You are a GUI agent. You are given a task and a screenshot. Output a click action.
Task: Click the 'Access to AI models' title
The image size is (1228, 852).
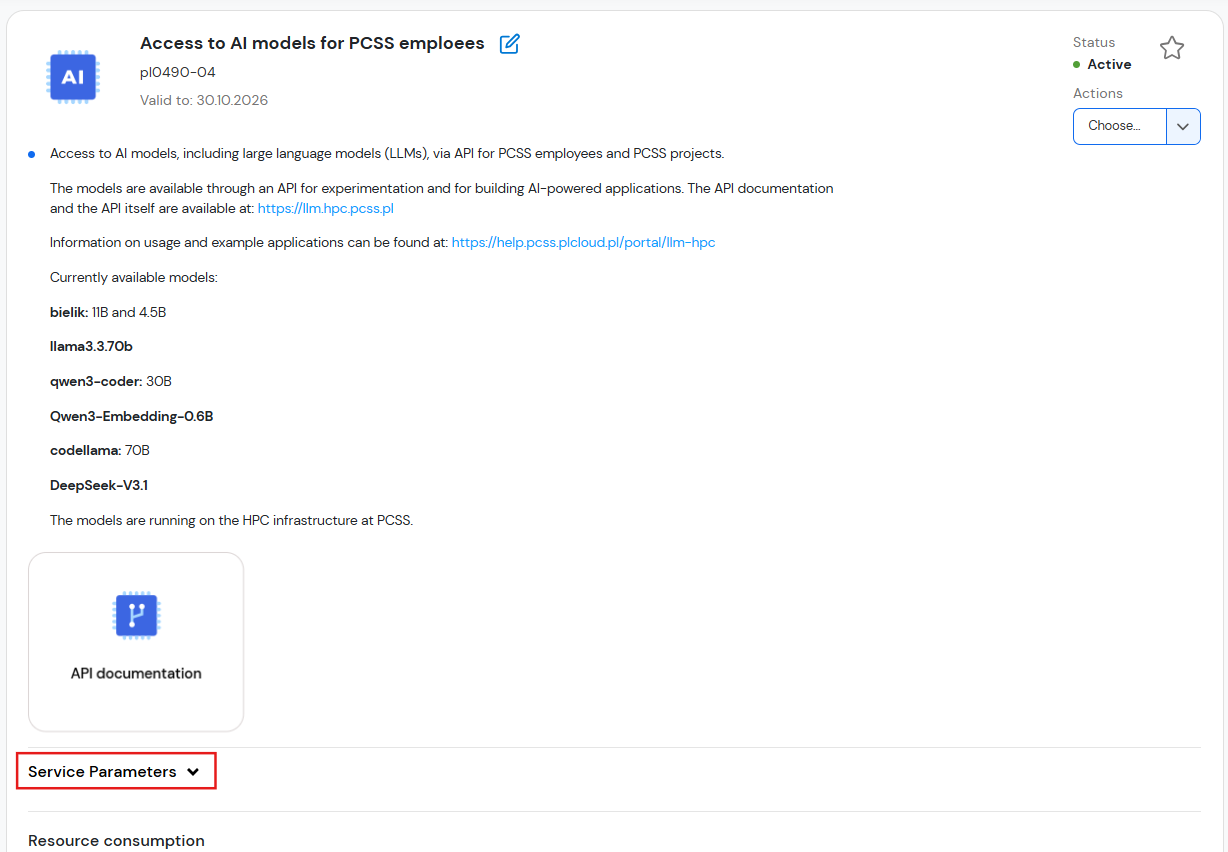point(312,44)
